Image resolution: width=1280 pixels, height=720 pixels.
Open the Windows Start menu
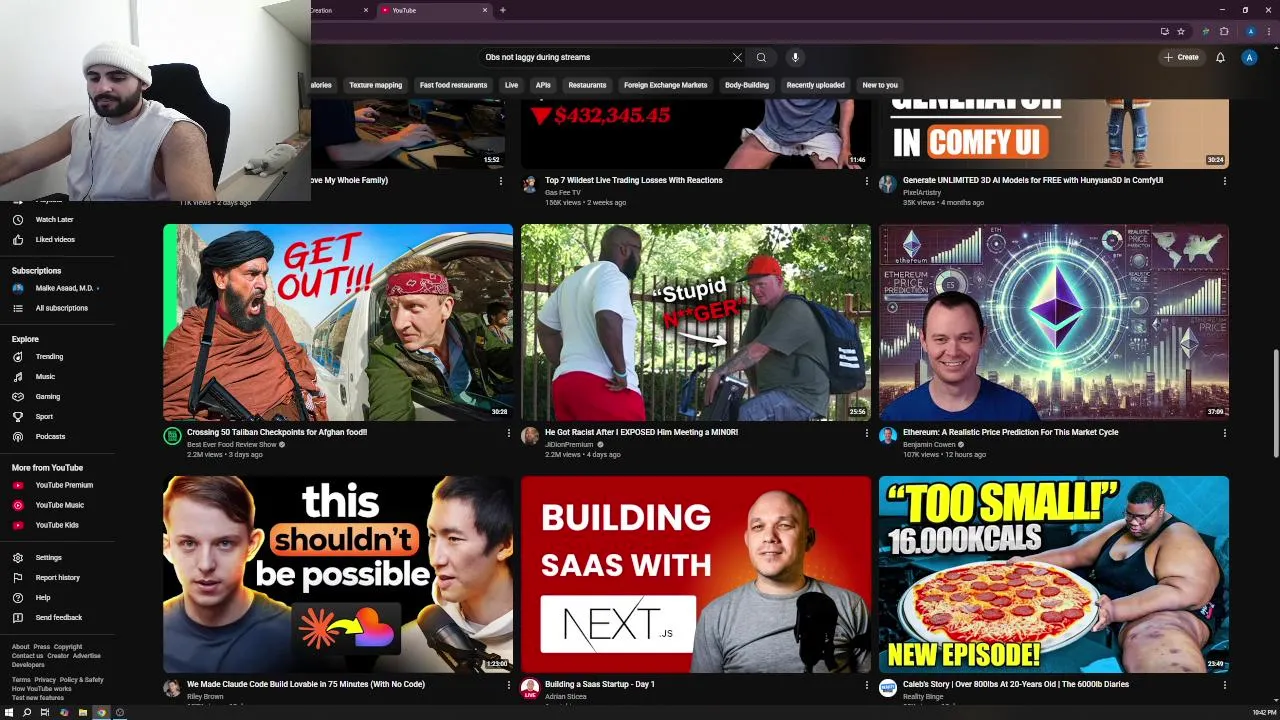point(9,712)
